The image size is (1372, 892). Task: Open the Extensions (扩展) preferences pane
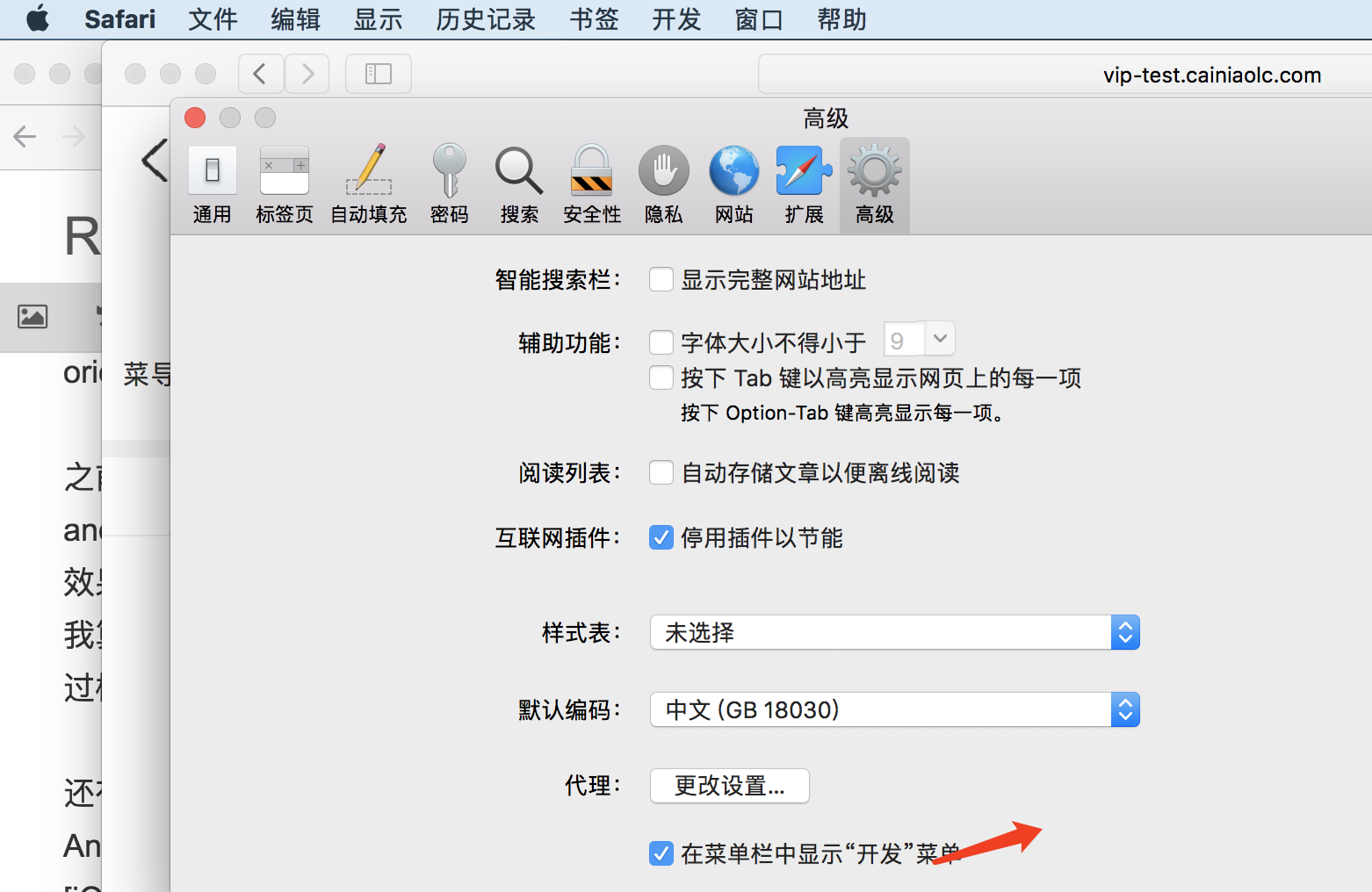pos(804,185)
